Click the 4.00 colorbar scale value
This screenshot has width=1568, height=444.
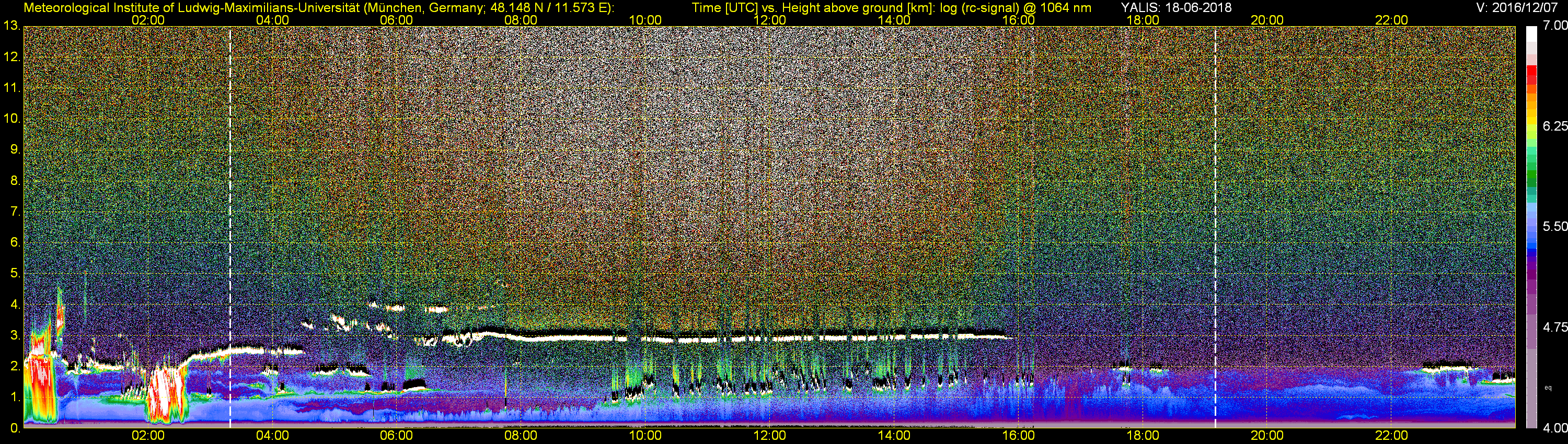point(1554,428)
